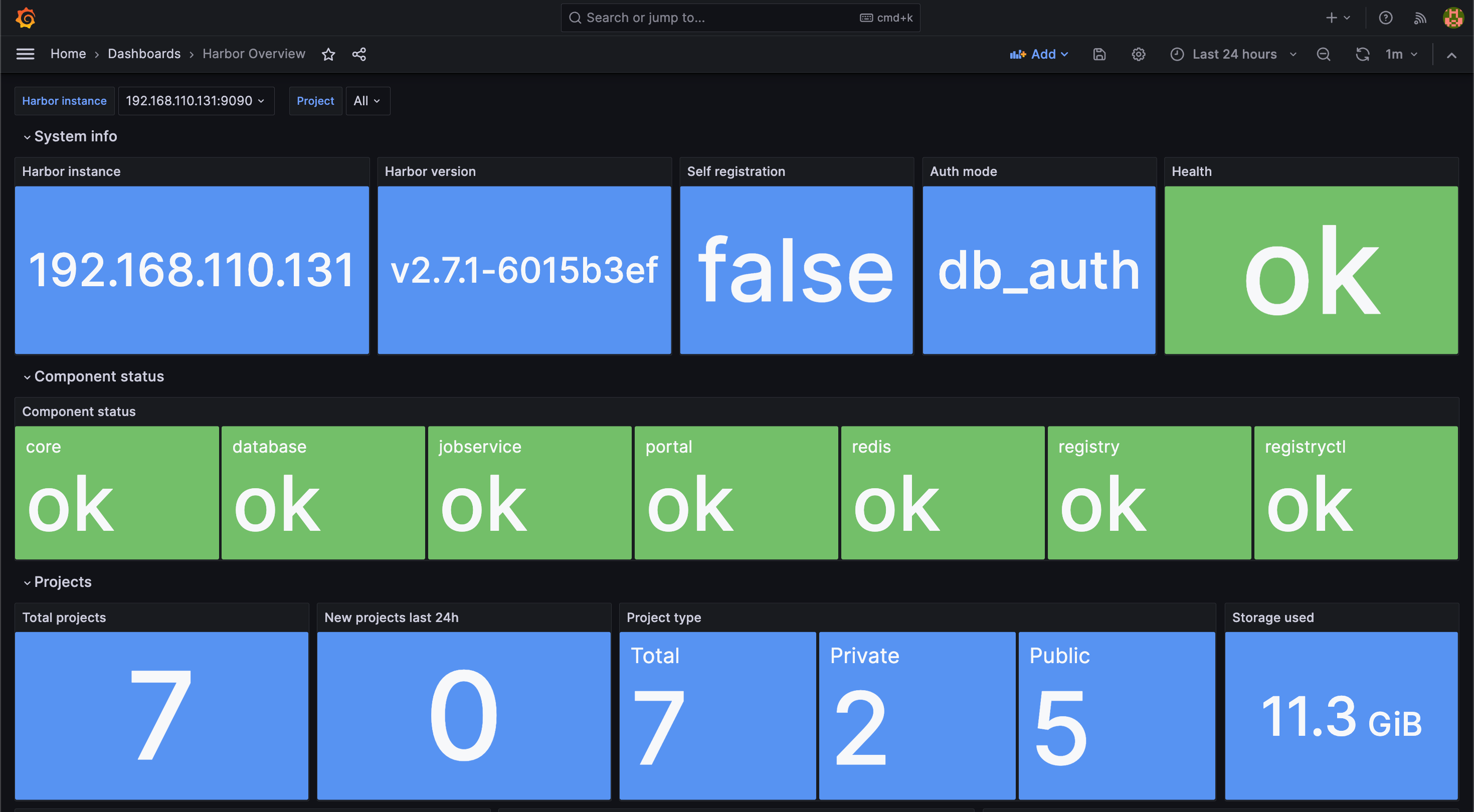Open the 1m refresh interval dropdown
Image resolution: width=1474 pixels, height=812 pixels.
1401,54
